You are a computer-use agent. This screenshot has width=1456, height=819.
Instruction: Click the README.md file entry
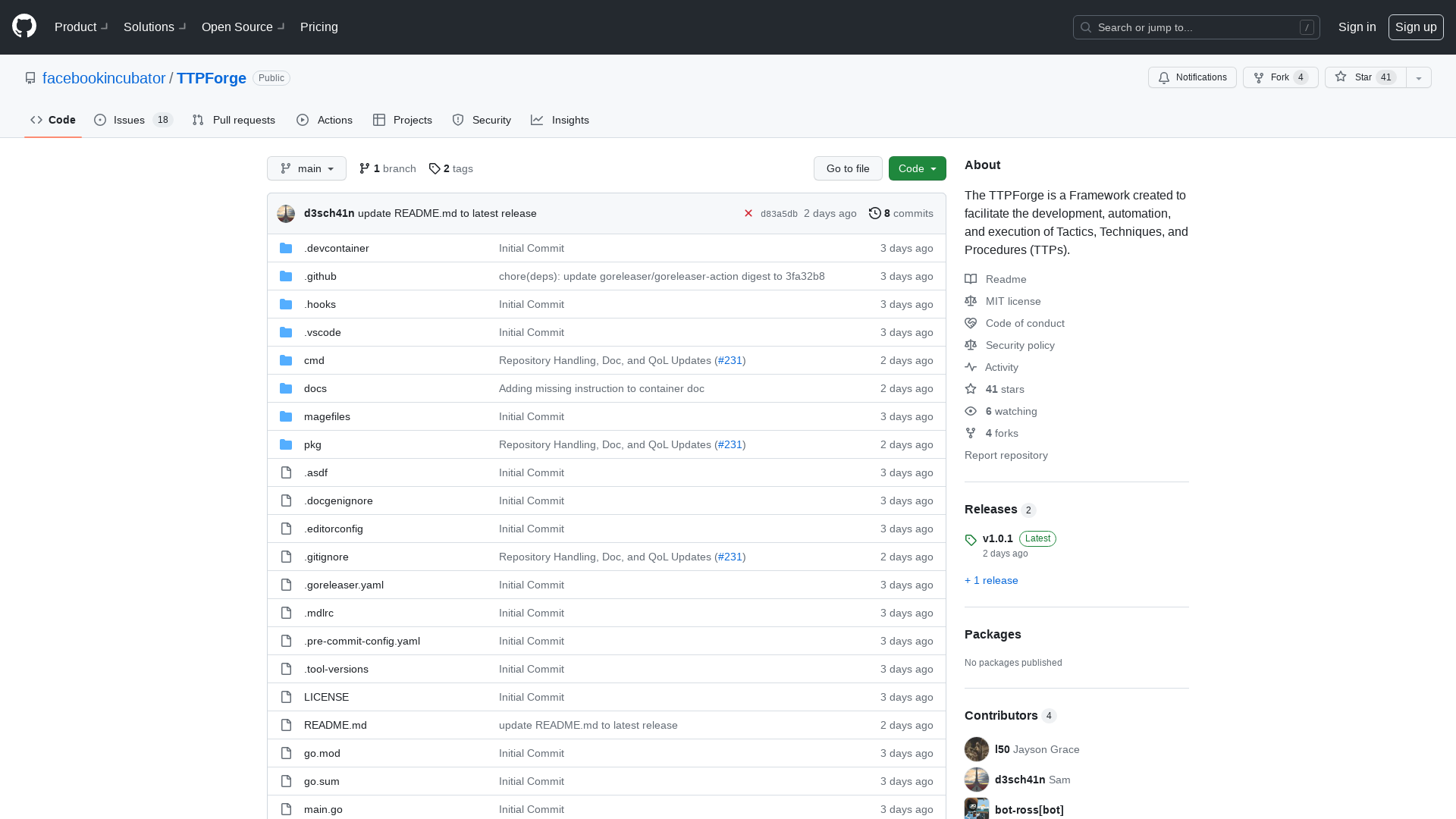[335, 724]
